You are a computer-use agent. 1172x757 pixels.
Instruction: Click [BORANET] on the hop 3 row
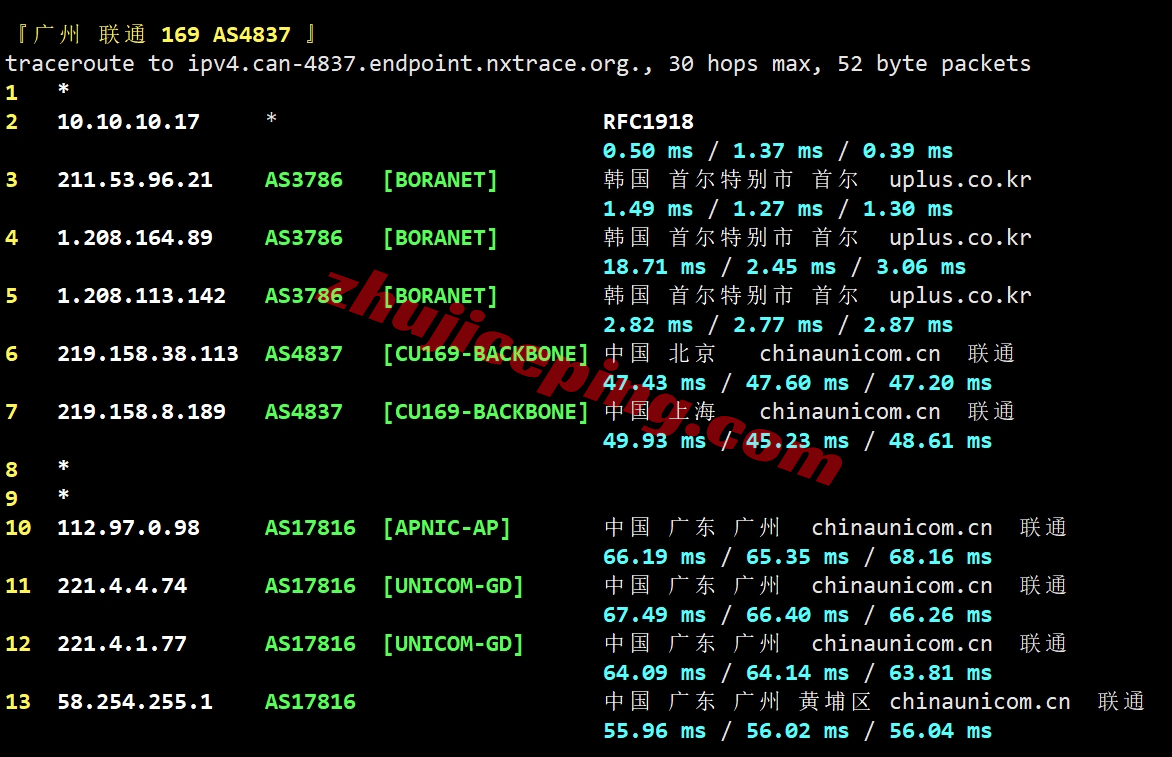point(440,180)
